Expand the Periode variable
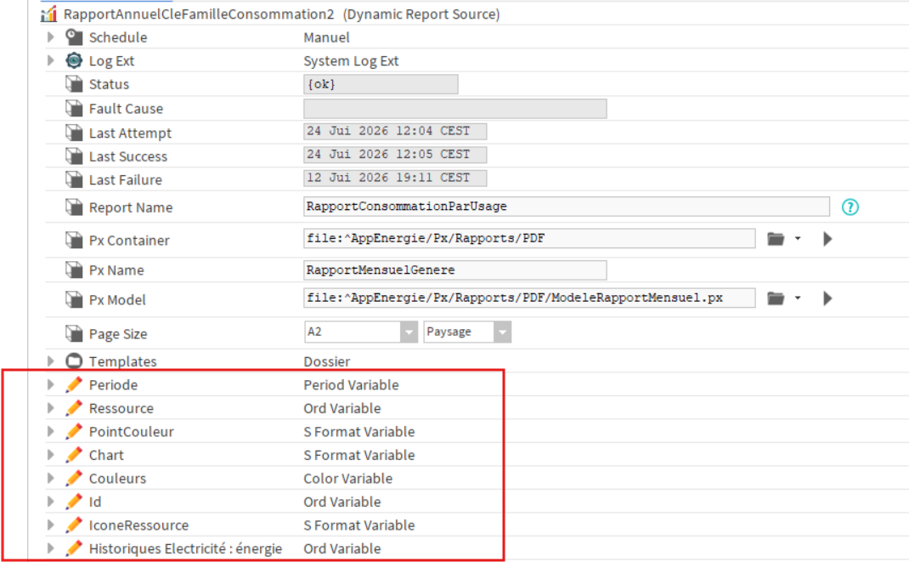Screen dimensions: 909x562 pos(50,385)
